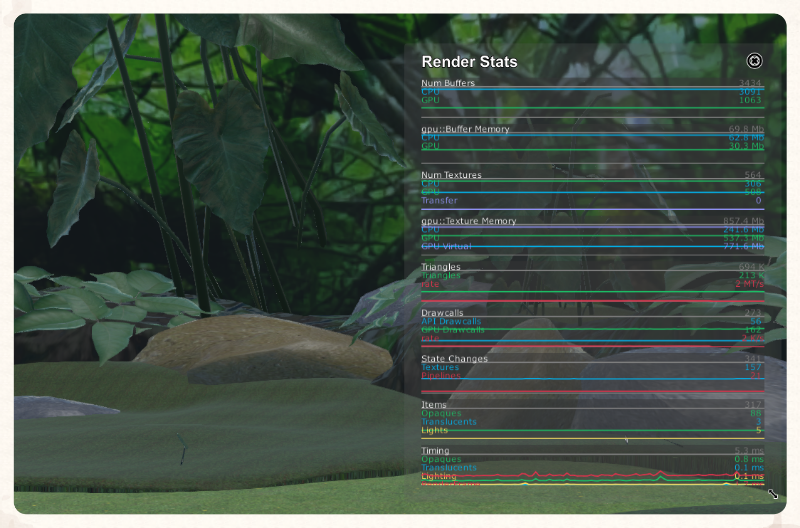800x528 pixels.
Task: Click the resize handle at panel corner
Action: (773, 494)
